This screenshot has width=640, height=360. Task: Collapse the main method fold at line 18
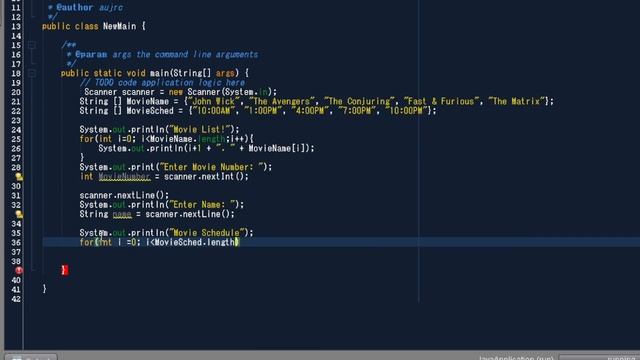coord(31,73)
